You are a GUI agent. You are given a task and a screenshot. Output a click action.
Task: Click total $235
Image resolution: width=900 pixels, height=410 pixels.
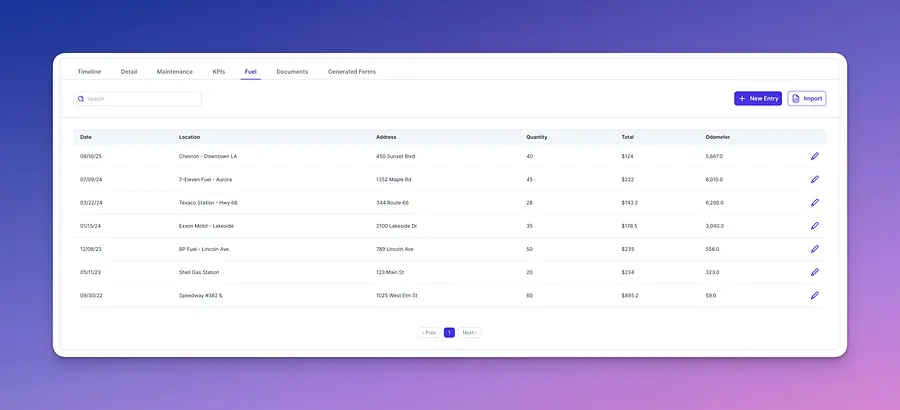pyautogui.click(x=628, y=249)
